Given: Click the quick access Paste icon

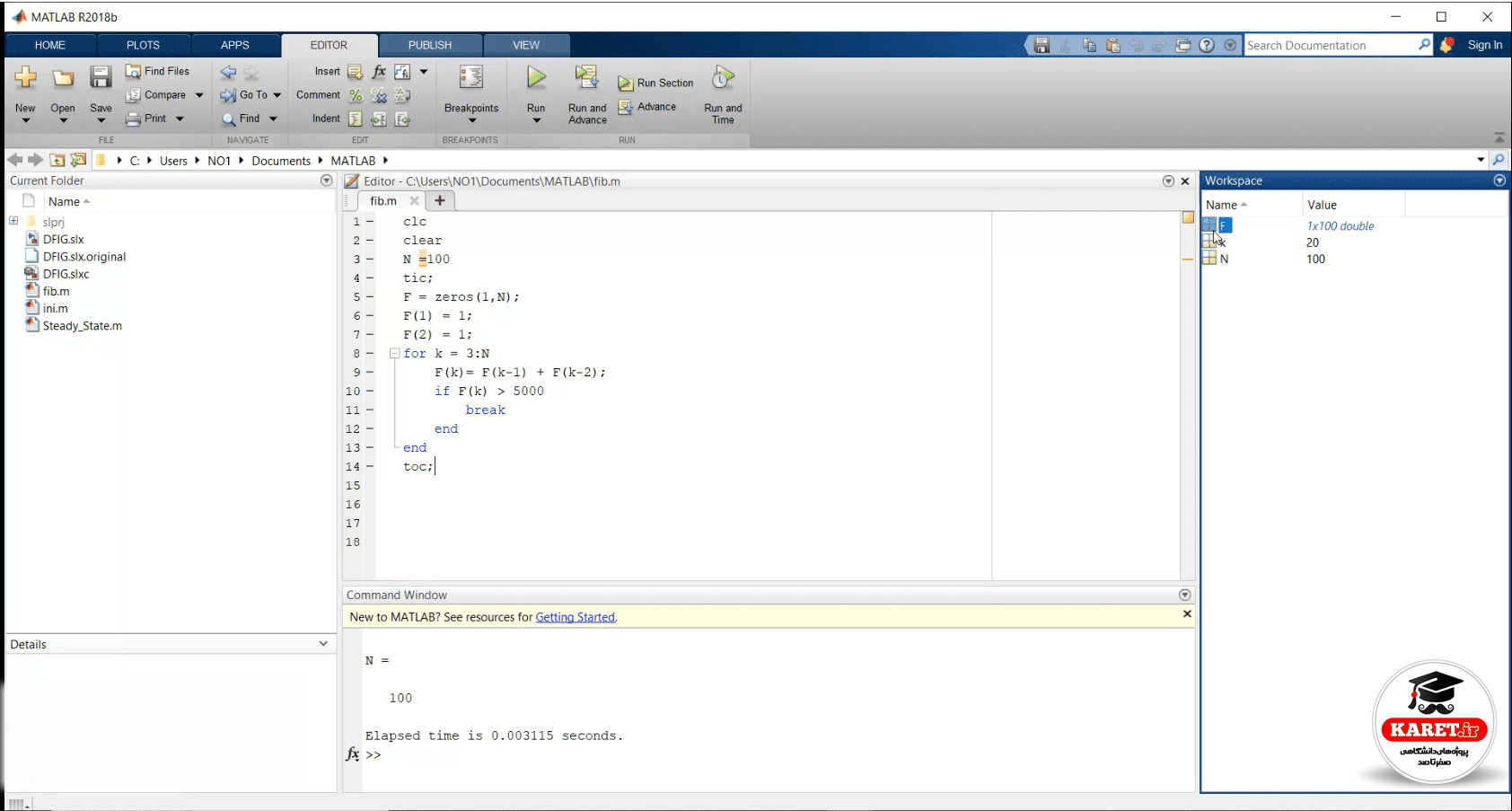Looking at the screenshot, I should [1113, 45].
